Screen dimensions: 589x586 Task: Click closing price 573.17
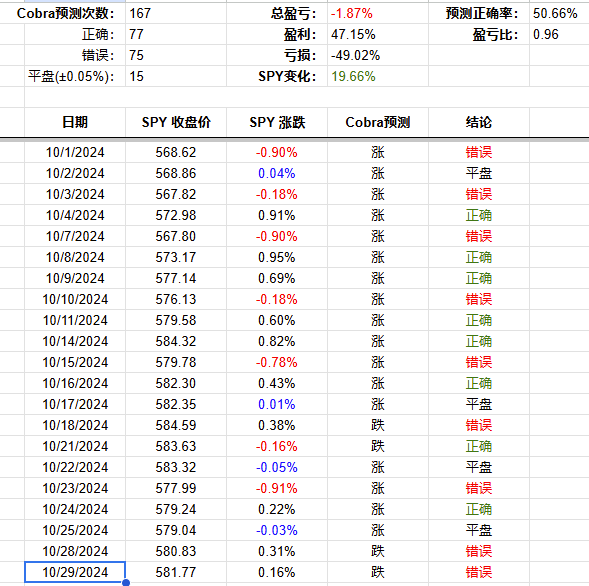(x=176, y=258)
